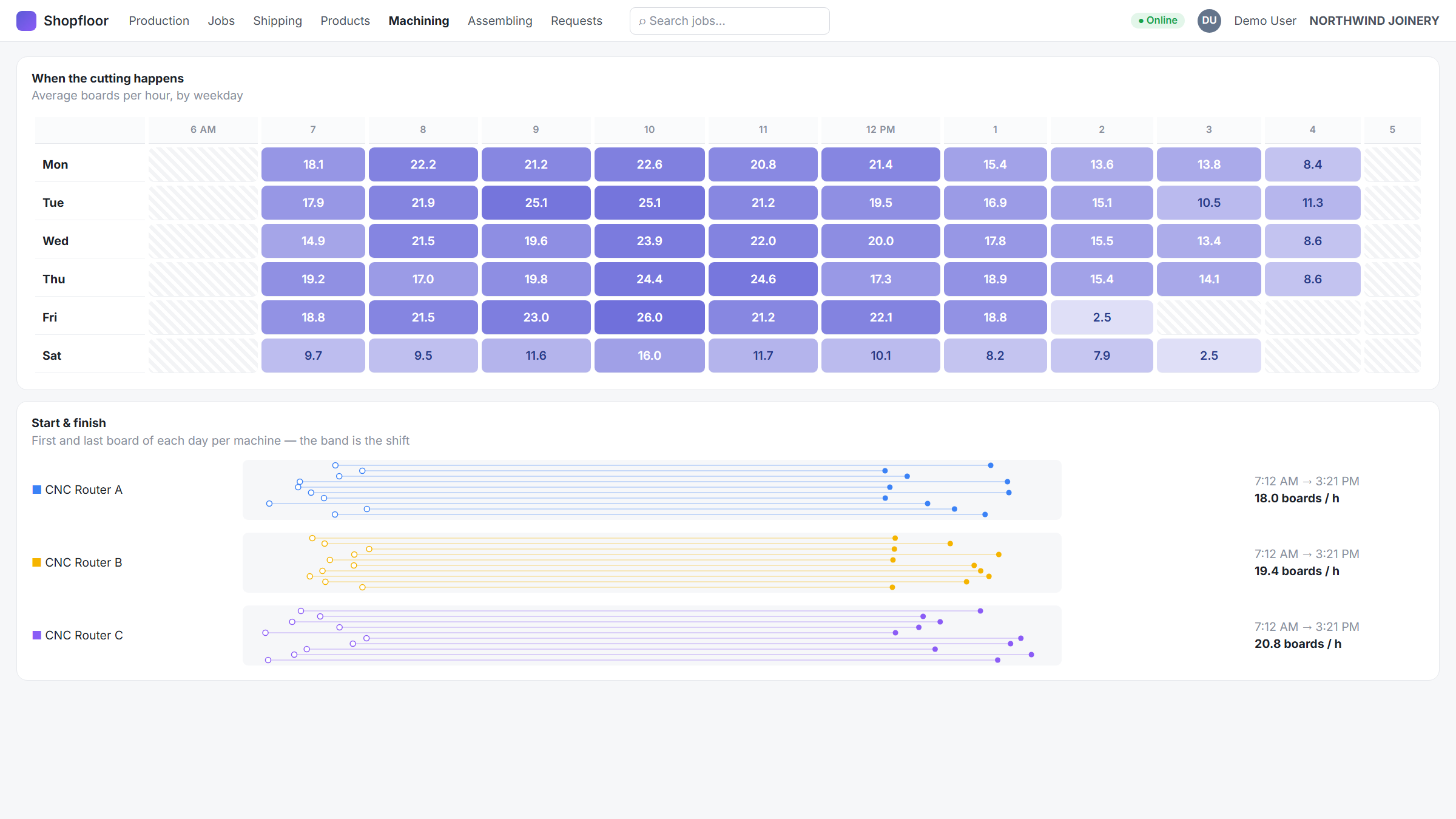This screenshot has height=819, width=1456.
Task: Click the Online status badge
Action: pyautogui.click(x=1158, y=21)
